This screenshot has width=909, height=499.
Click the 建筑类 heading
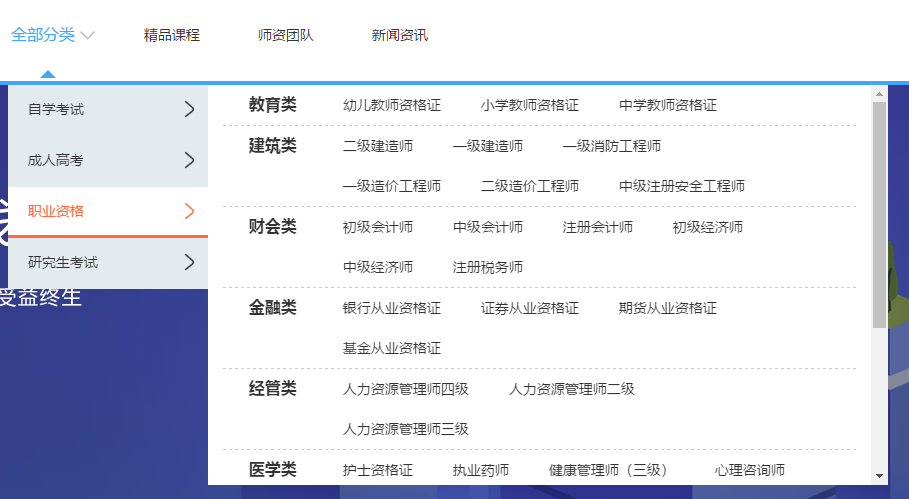coord(272,145)
